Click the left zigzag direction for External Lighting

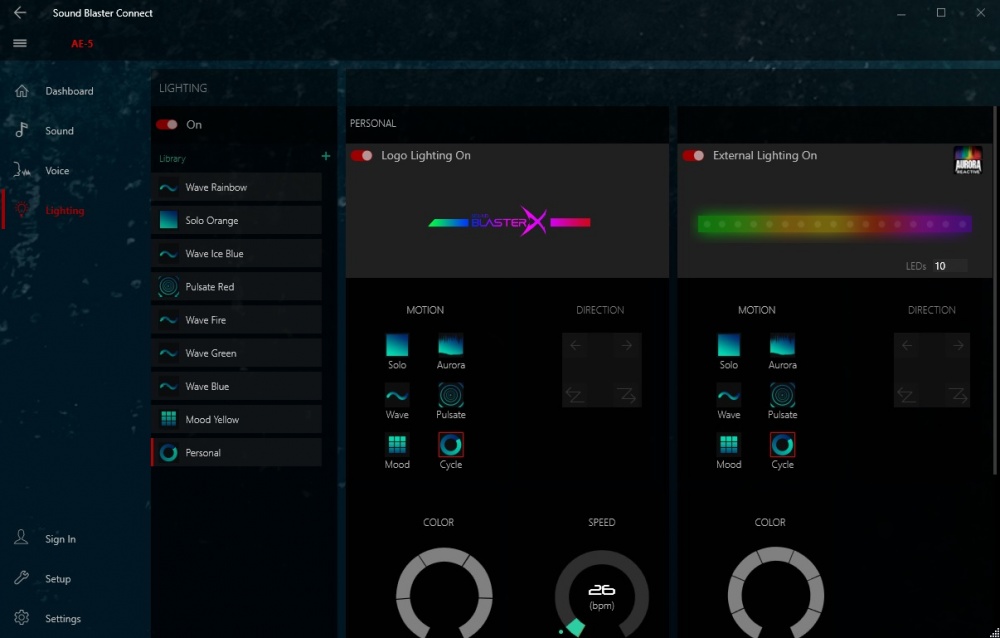point(907,396)
